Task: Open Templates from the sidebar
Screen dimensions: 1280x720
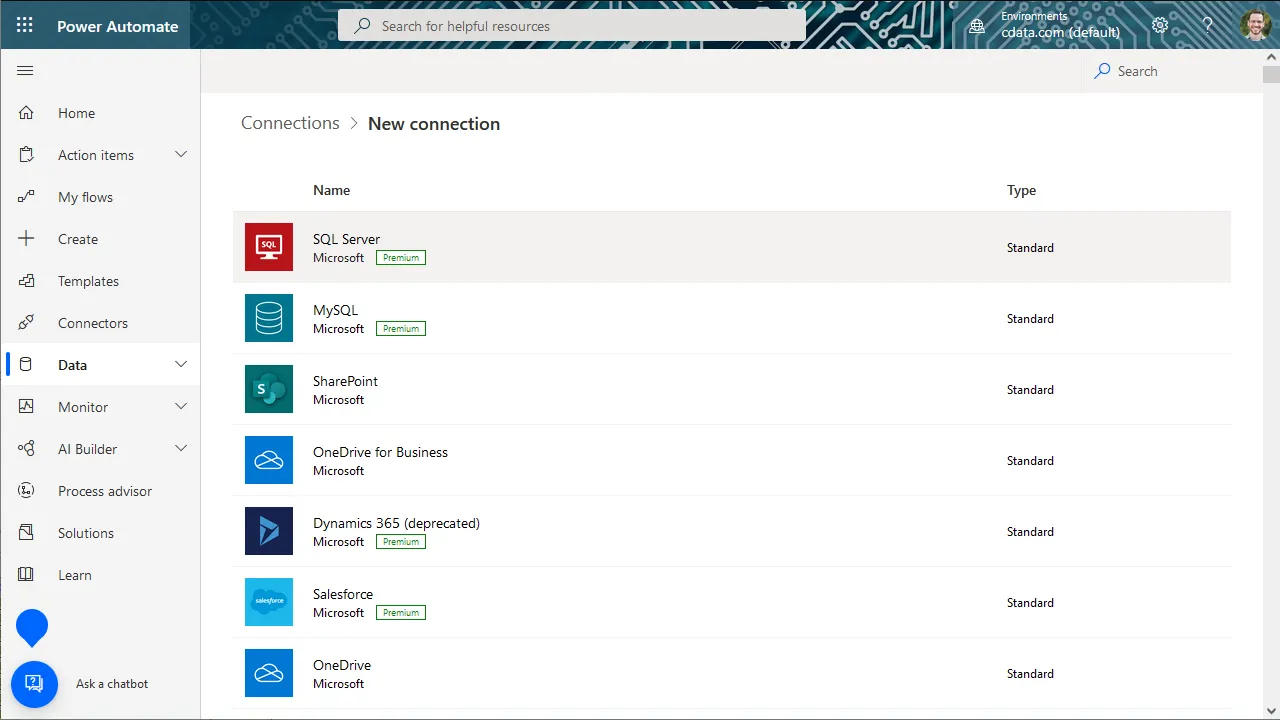Action: tap(88, 281)
